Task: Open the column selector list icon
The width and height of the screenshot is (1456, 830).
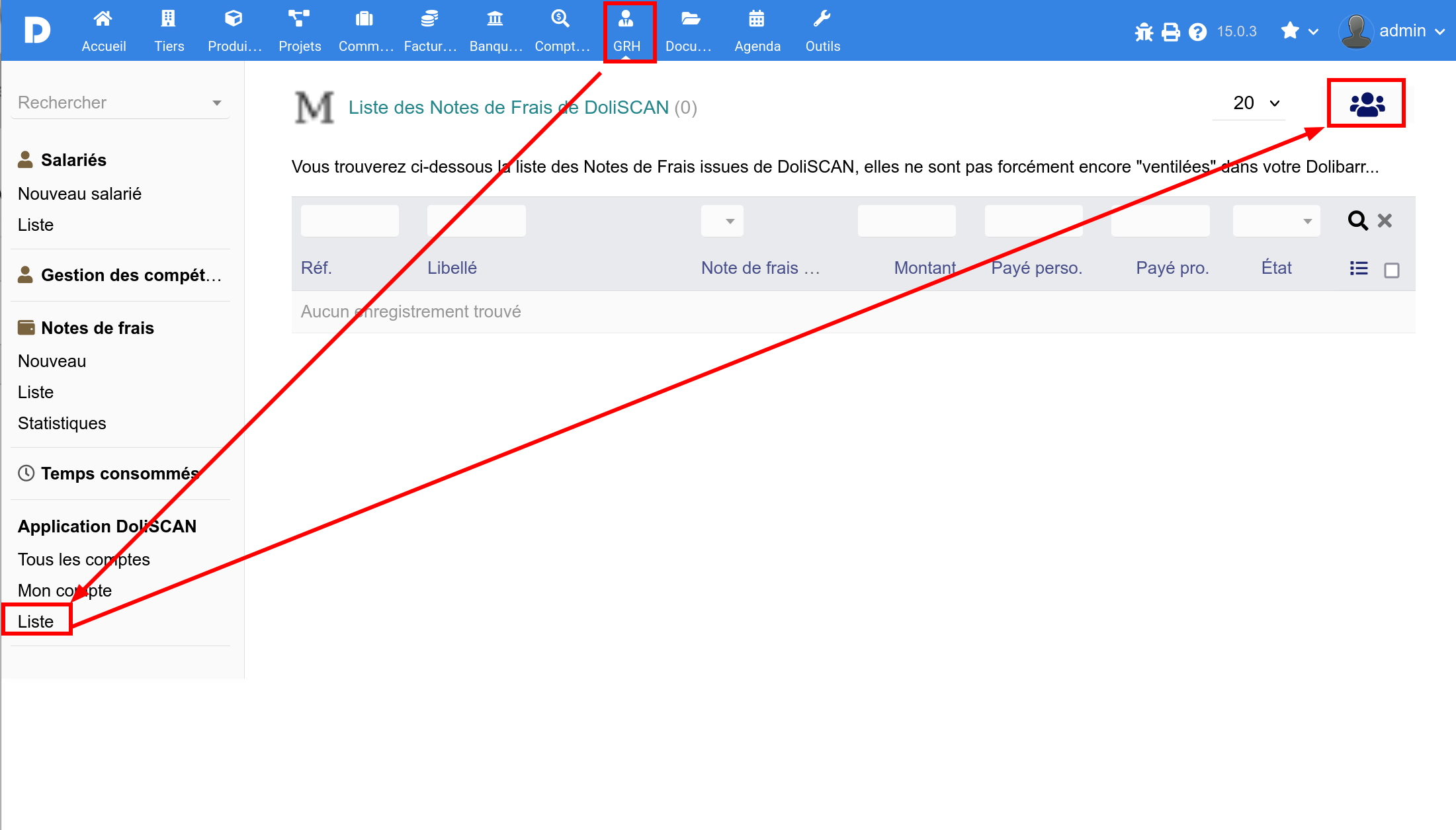Action: coord(1359,268)
